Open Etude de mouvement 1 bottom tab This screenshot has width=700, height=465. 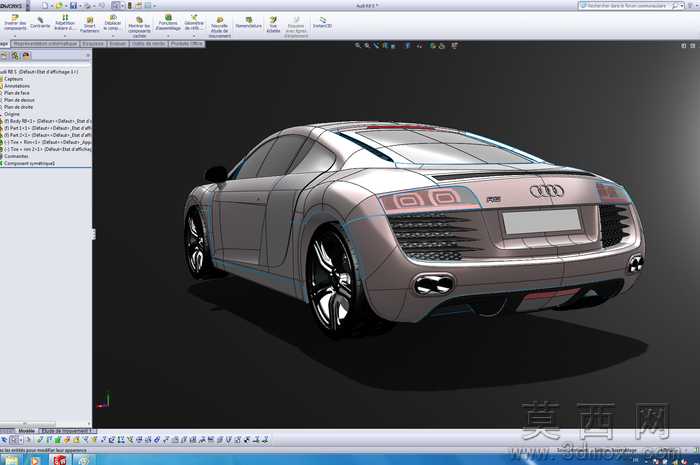(x=68, y=431)
